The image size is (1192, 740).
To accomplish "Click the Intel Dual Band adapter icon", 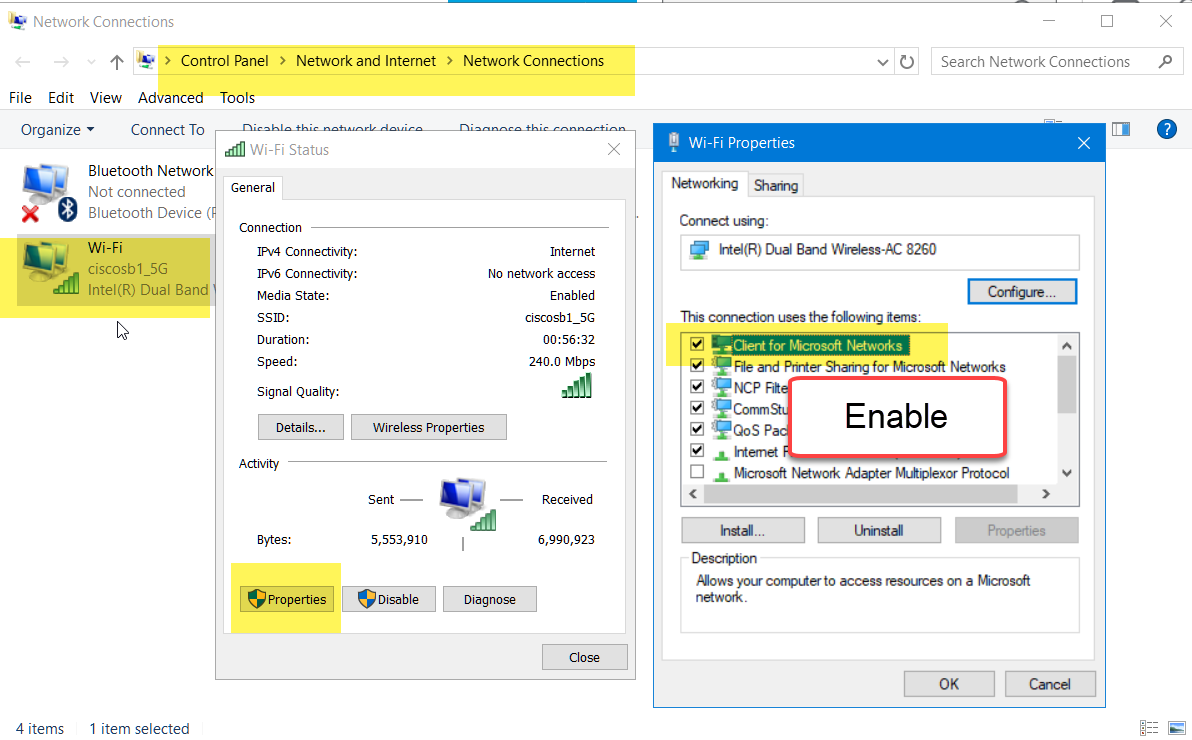I will 699,250.
